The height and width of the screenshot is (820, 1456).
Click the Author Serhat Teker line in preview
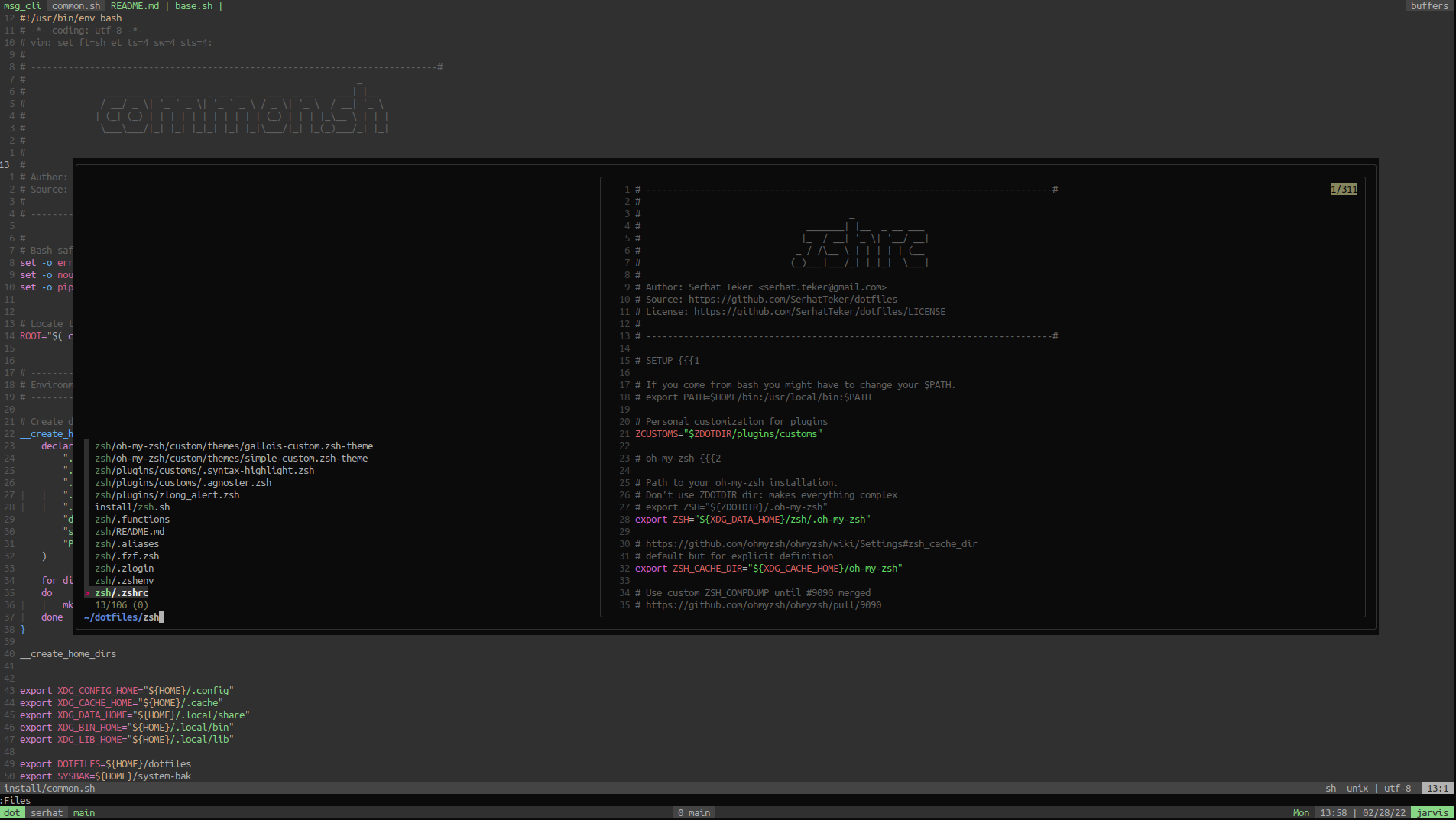point(760,287)
